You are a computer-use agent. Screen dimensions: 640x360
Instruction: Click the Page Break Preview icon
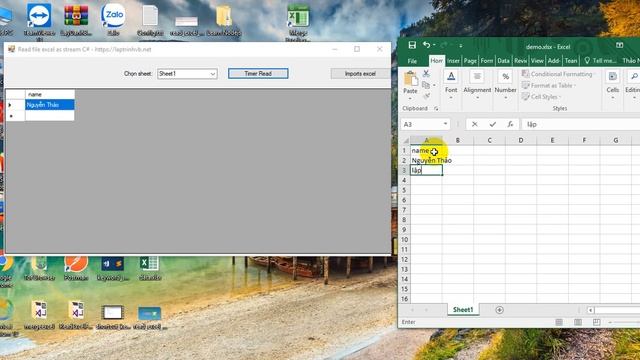(x=596, y=322)
